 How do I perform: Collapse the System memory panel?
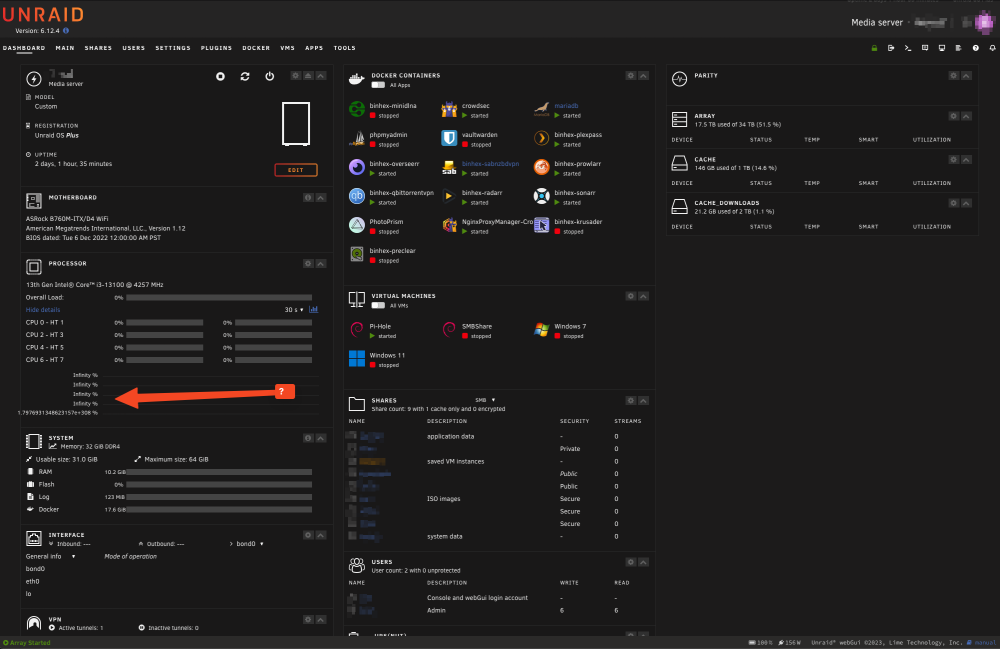(321, 438)
